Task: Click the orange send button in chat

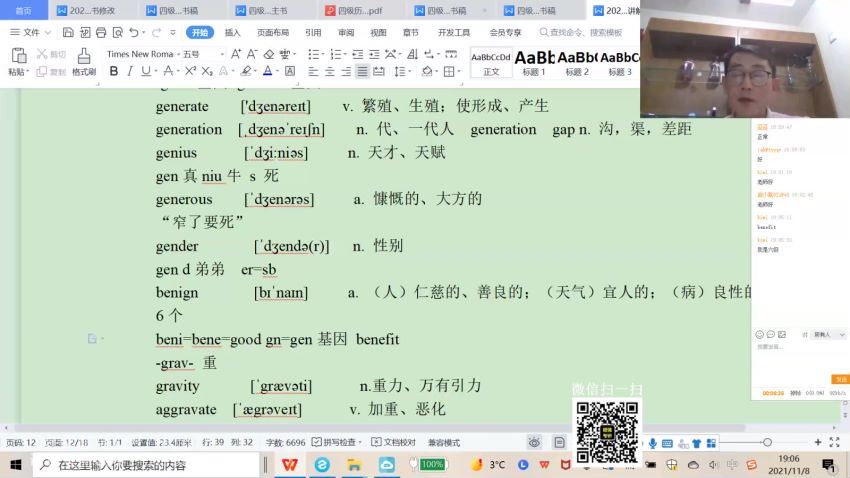Action: 840,379
